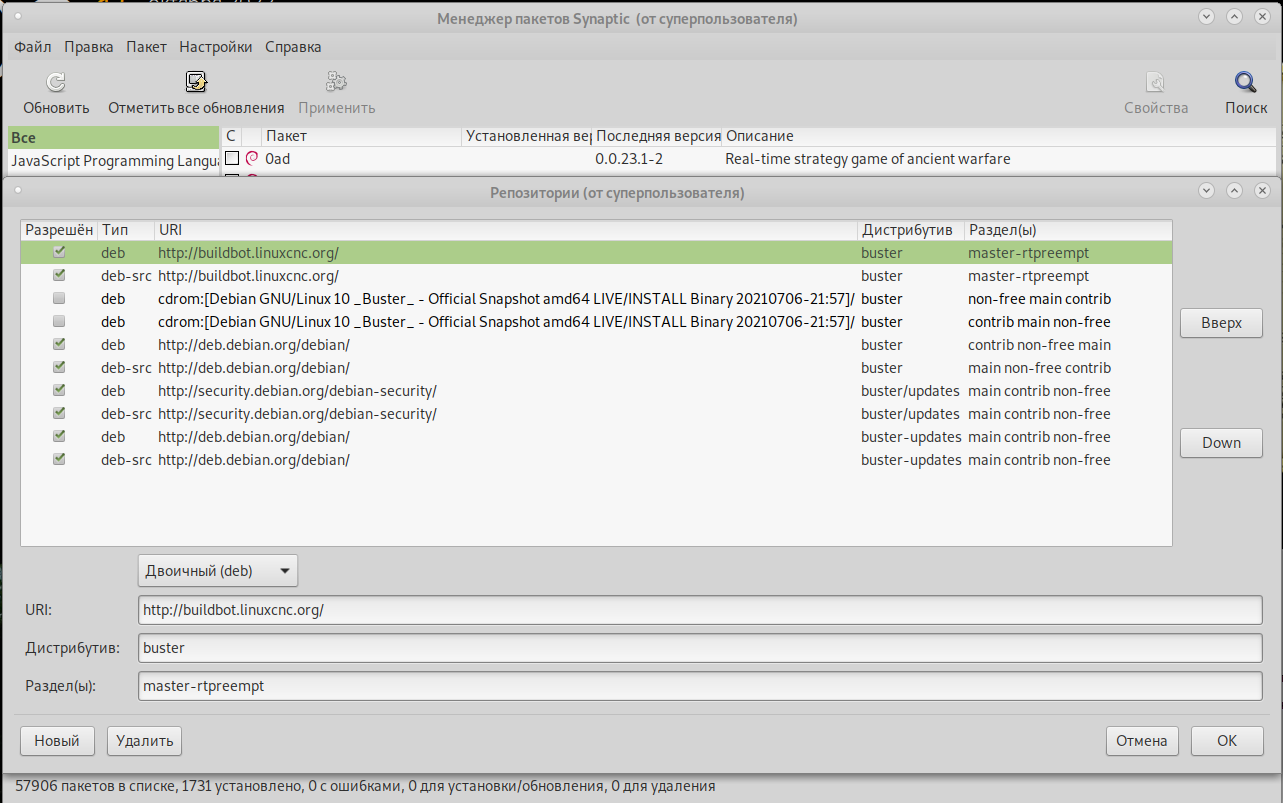Move the selected repository up with Вверх
Image resolution: width=1283 pixels, height=803 pixels.
pos(1221,323)
